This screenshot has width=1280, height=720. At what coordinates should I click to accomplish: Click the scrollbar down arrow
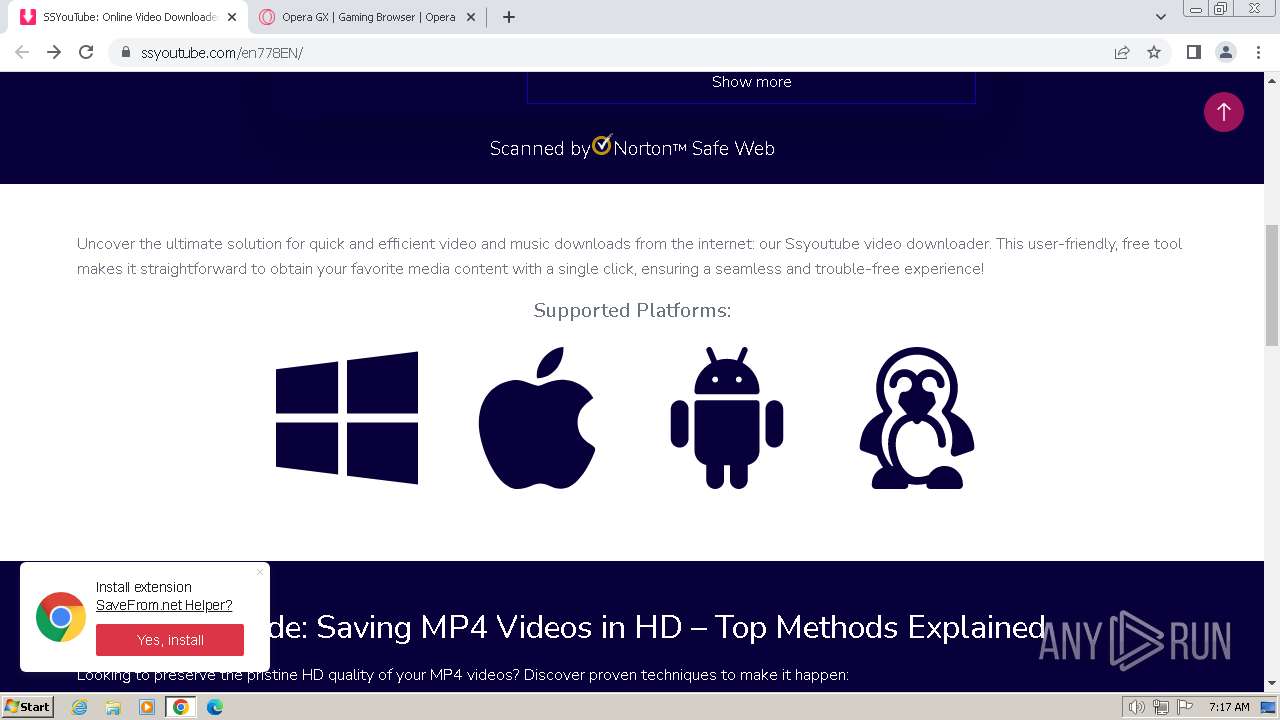(1272, 684)
